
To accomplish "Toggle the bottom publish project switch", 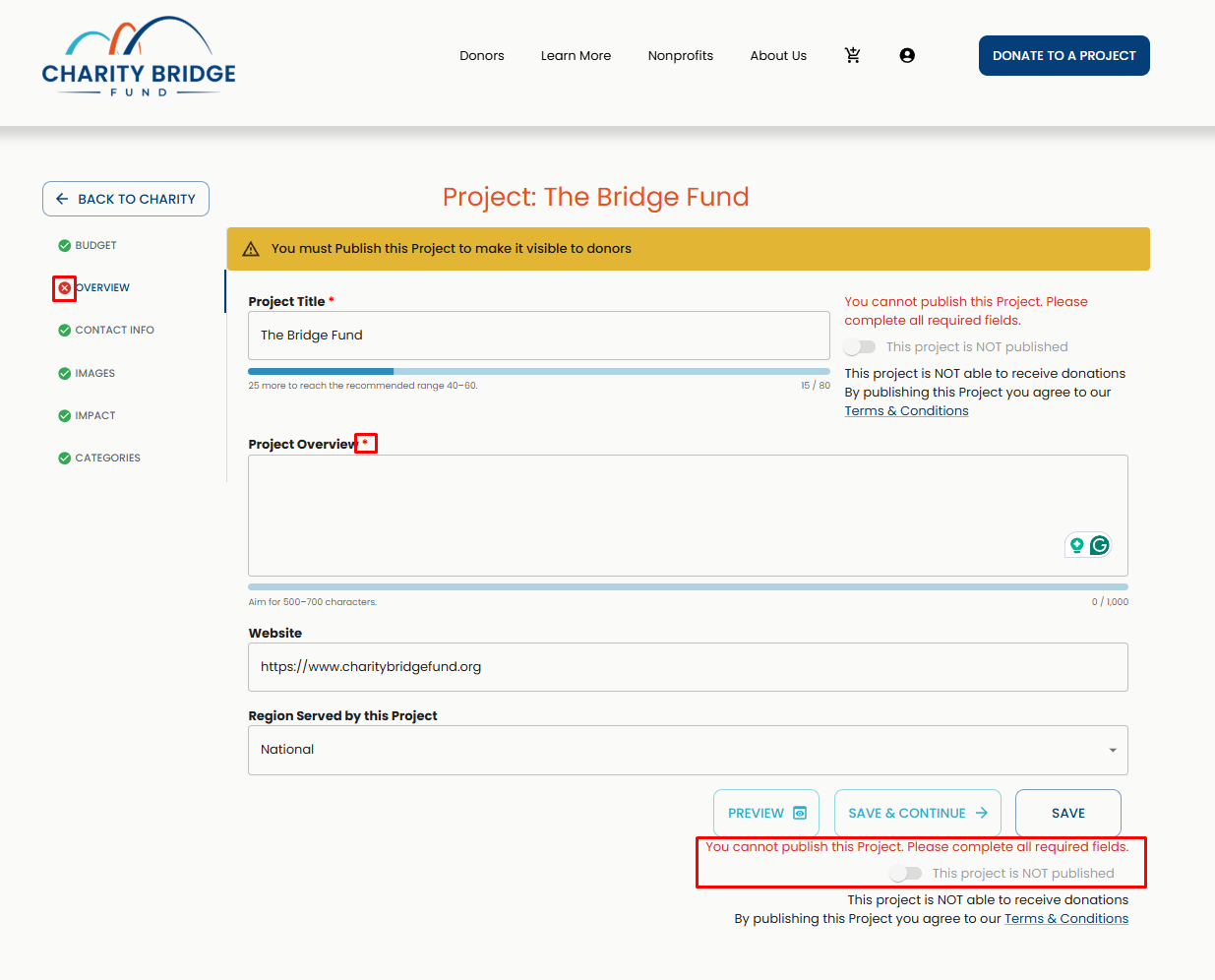I will pyautogui.click(x=906, y=873).
